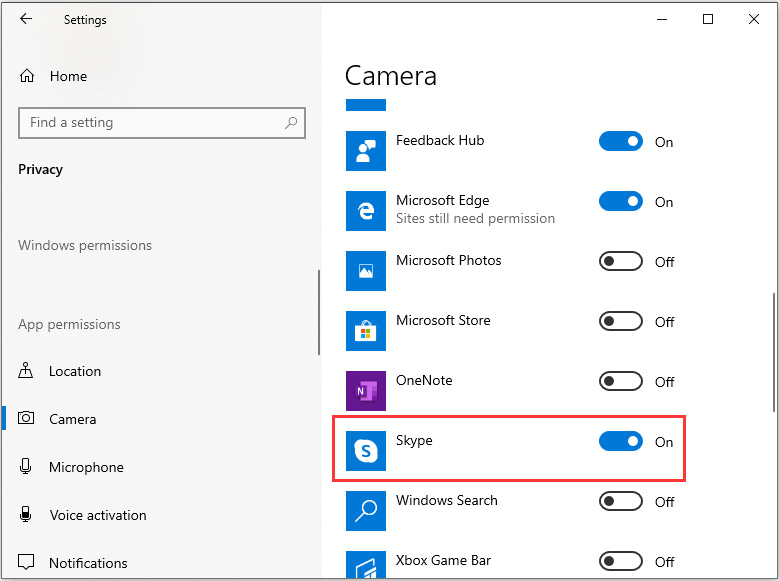
Task: Select Voice activation in sidebar
Action: [x=98, y=515]
